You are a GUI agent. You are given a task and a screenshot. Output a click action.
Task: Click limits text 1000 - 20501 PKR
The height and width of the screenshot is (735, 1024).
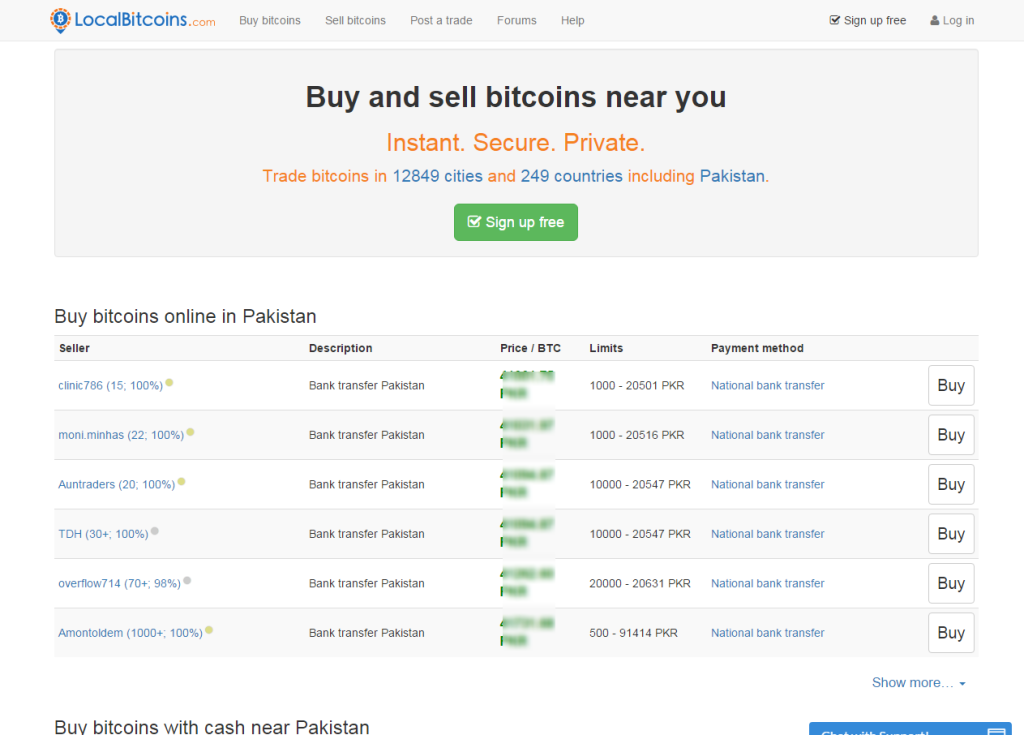(x=637, y=385)
